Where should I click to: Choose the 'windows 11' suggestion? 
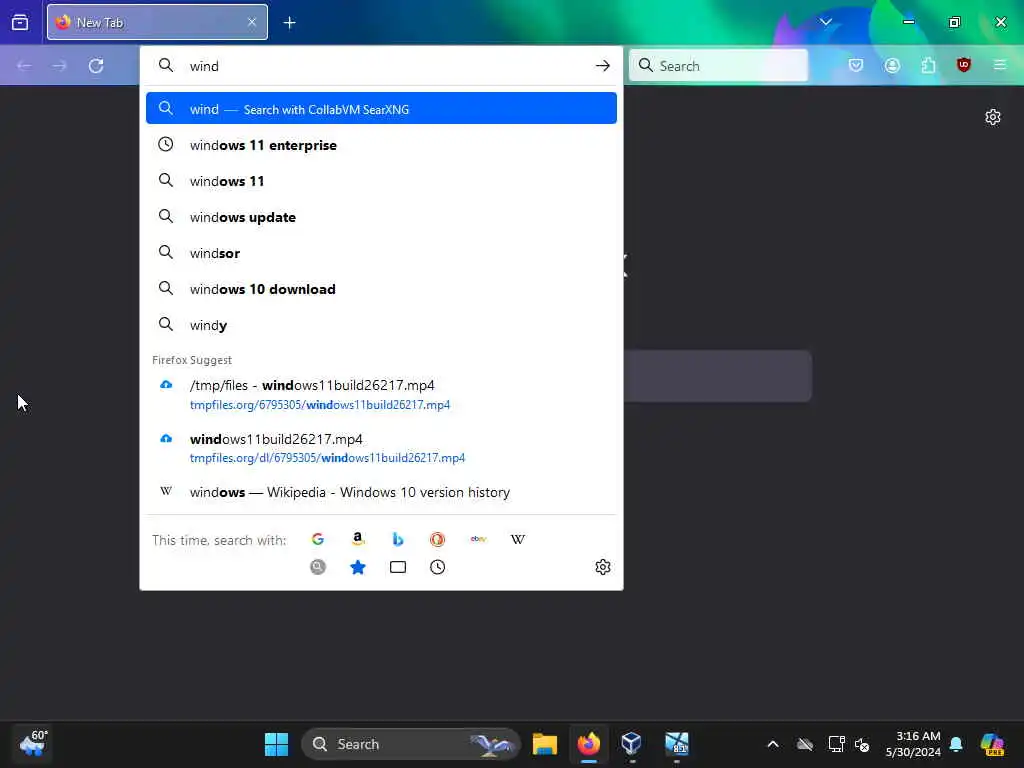[381, 181]
